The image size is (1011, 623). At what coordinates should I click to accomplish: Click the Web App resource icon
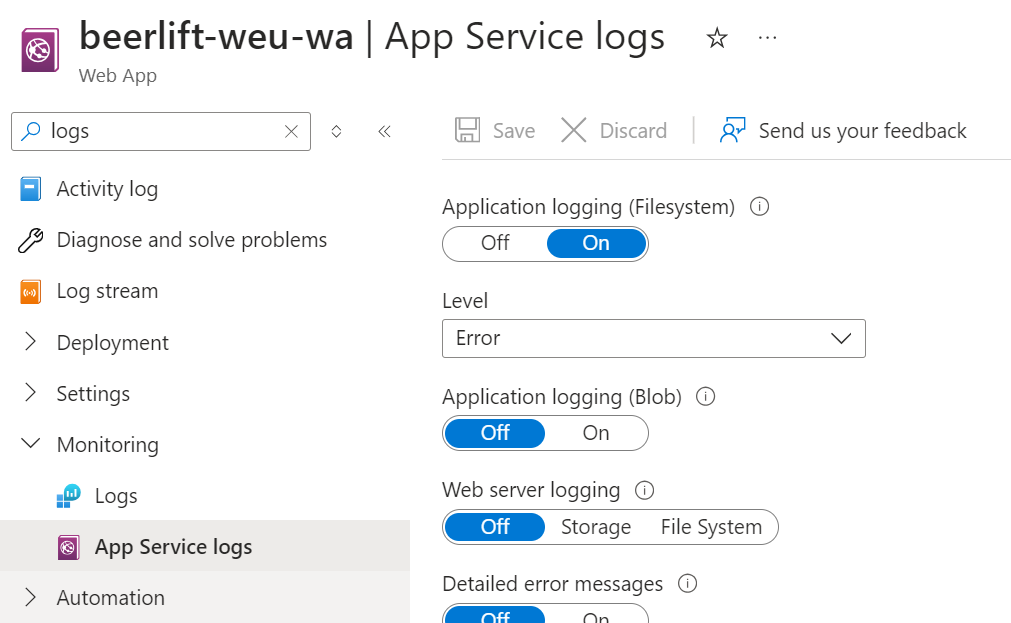(x=40, y=47)
